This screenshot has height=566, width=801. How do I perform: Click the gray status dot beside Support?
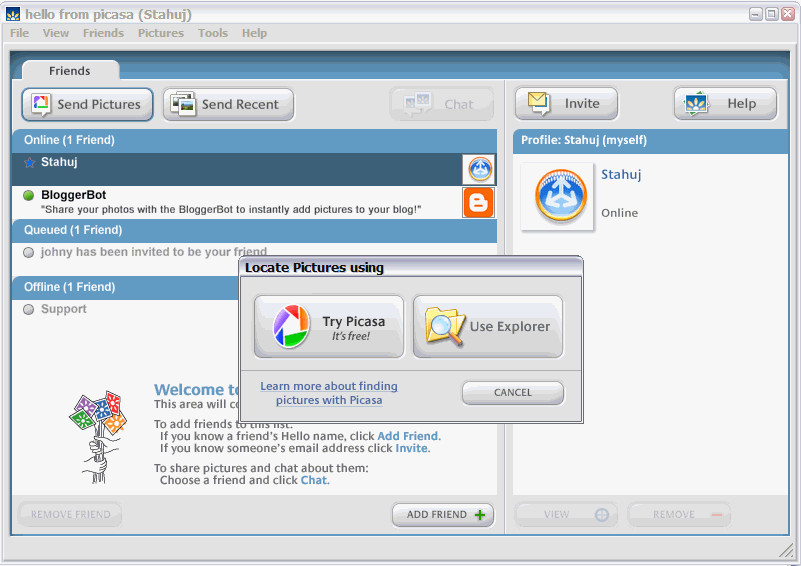pos(29,310)
